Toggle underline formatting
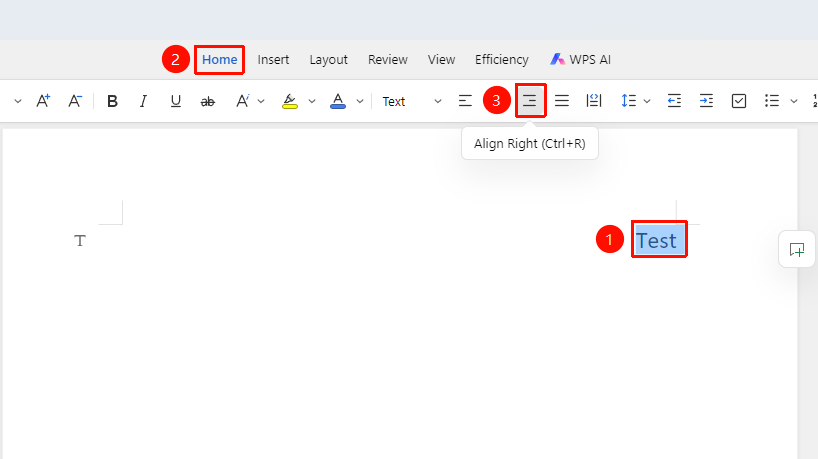The width and height of the screenshot is (818, 459). (x=176, y=101)
